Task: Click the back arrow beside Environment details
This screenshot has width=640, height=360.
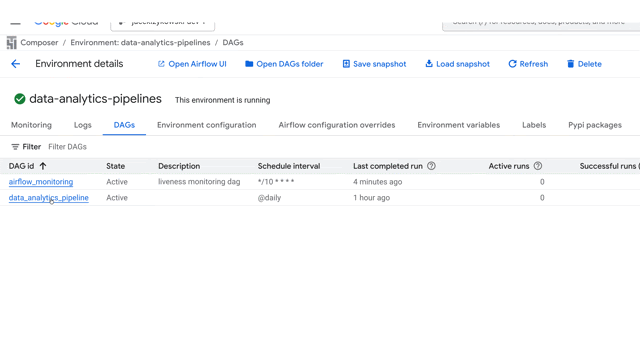Action: pyautogui.click(x=16, y=64)
